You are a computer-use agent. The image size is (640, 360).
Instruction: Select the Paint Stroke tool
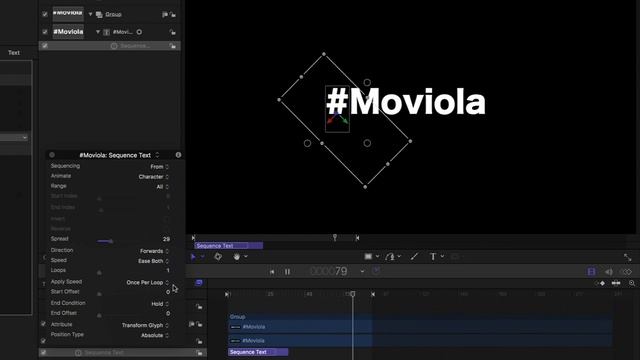[x=414, y=257]
